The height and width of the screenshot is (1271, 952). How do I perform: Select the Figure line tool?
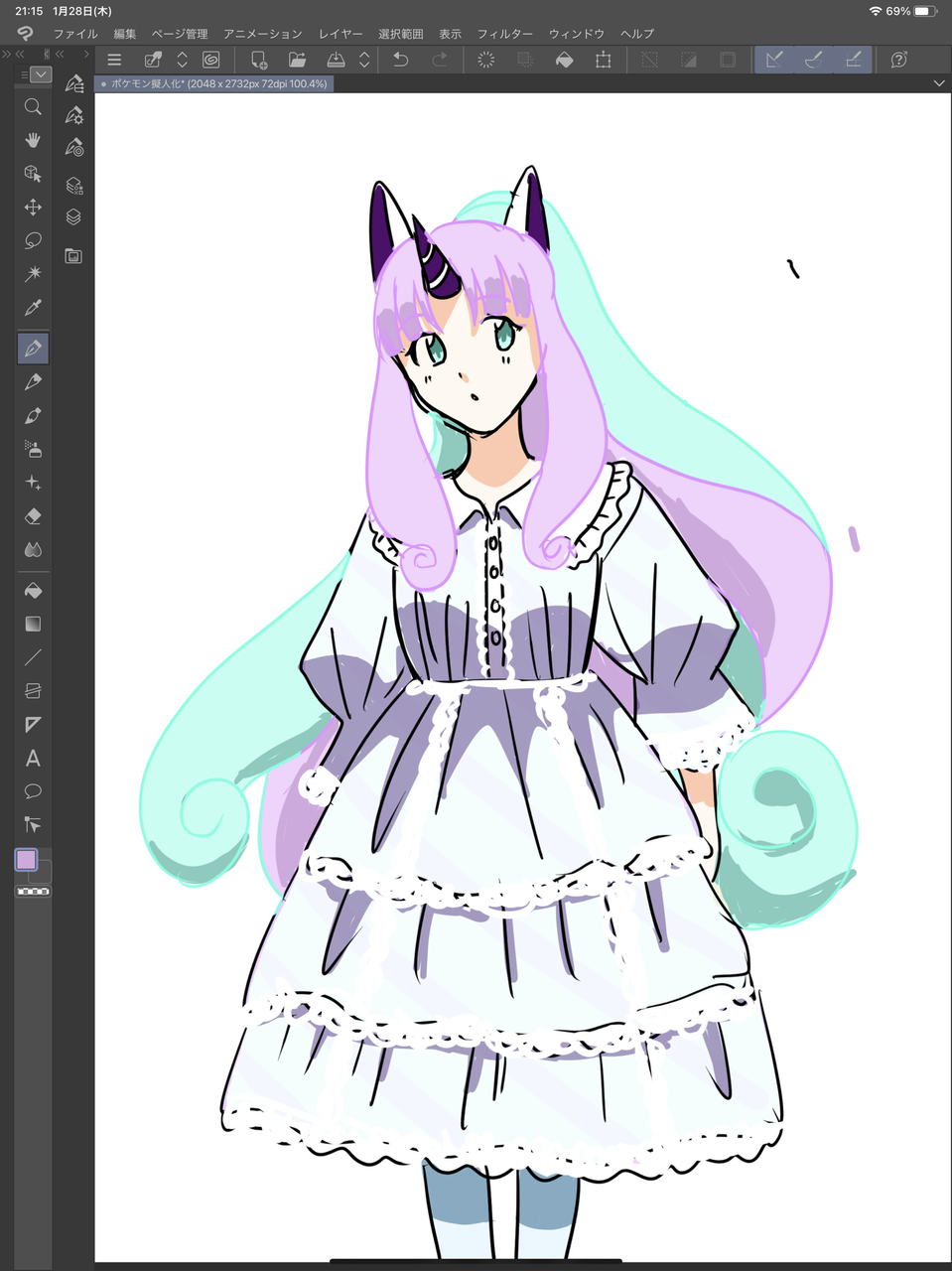click(x=33, y=657)
